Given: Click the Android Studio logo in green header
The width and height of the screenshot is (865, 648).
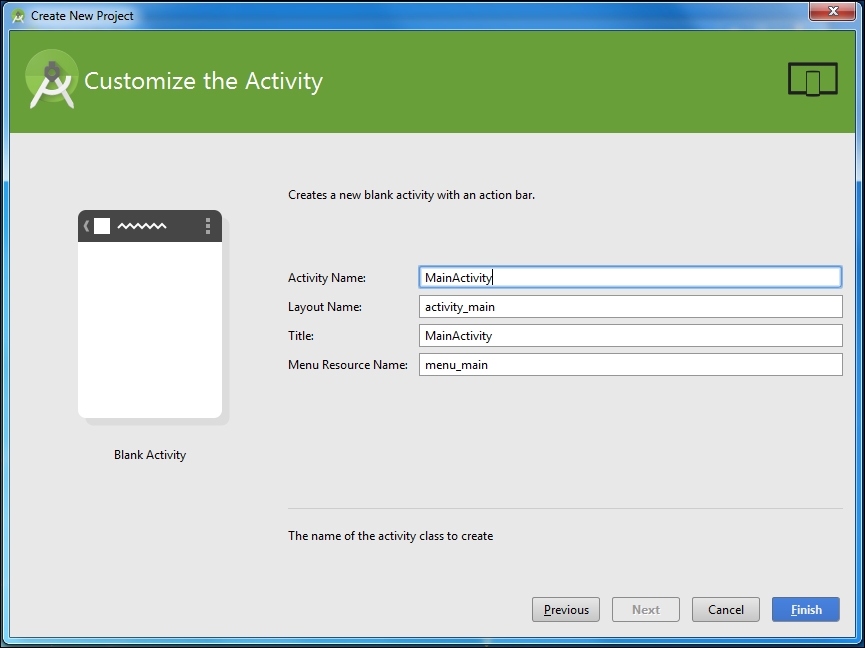Looking at the screenshot, I should coord(52,81).
